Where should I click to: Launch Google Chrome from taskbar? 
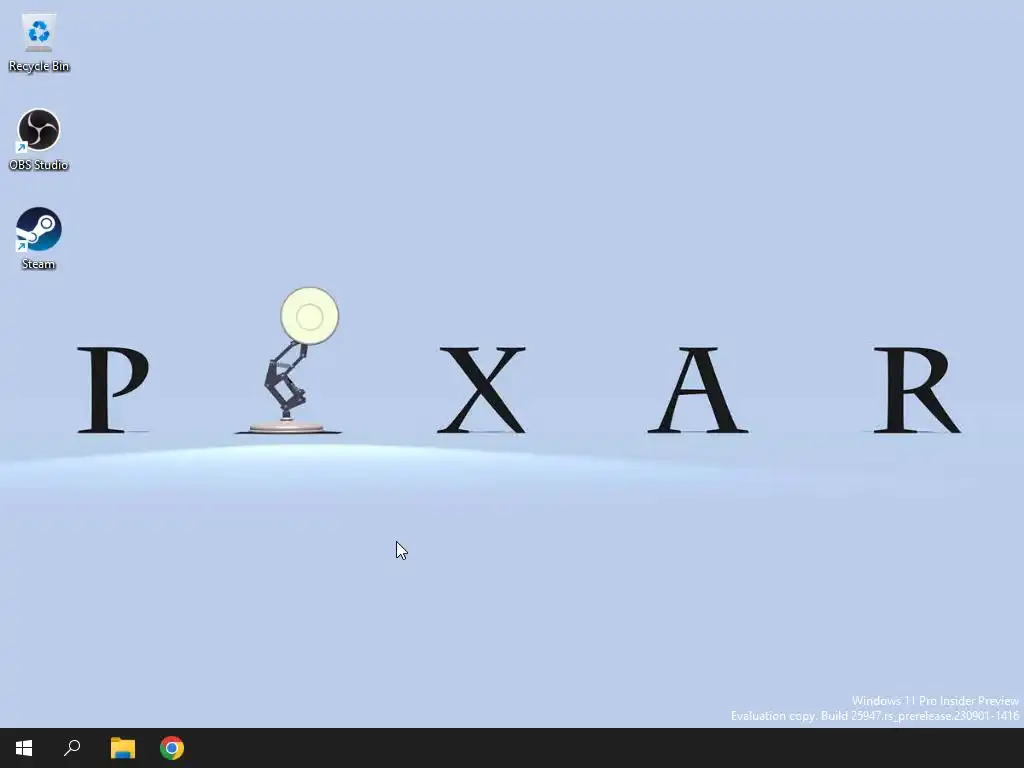(x=172, y=748)
